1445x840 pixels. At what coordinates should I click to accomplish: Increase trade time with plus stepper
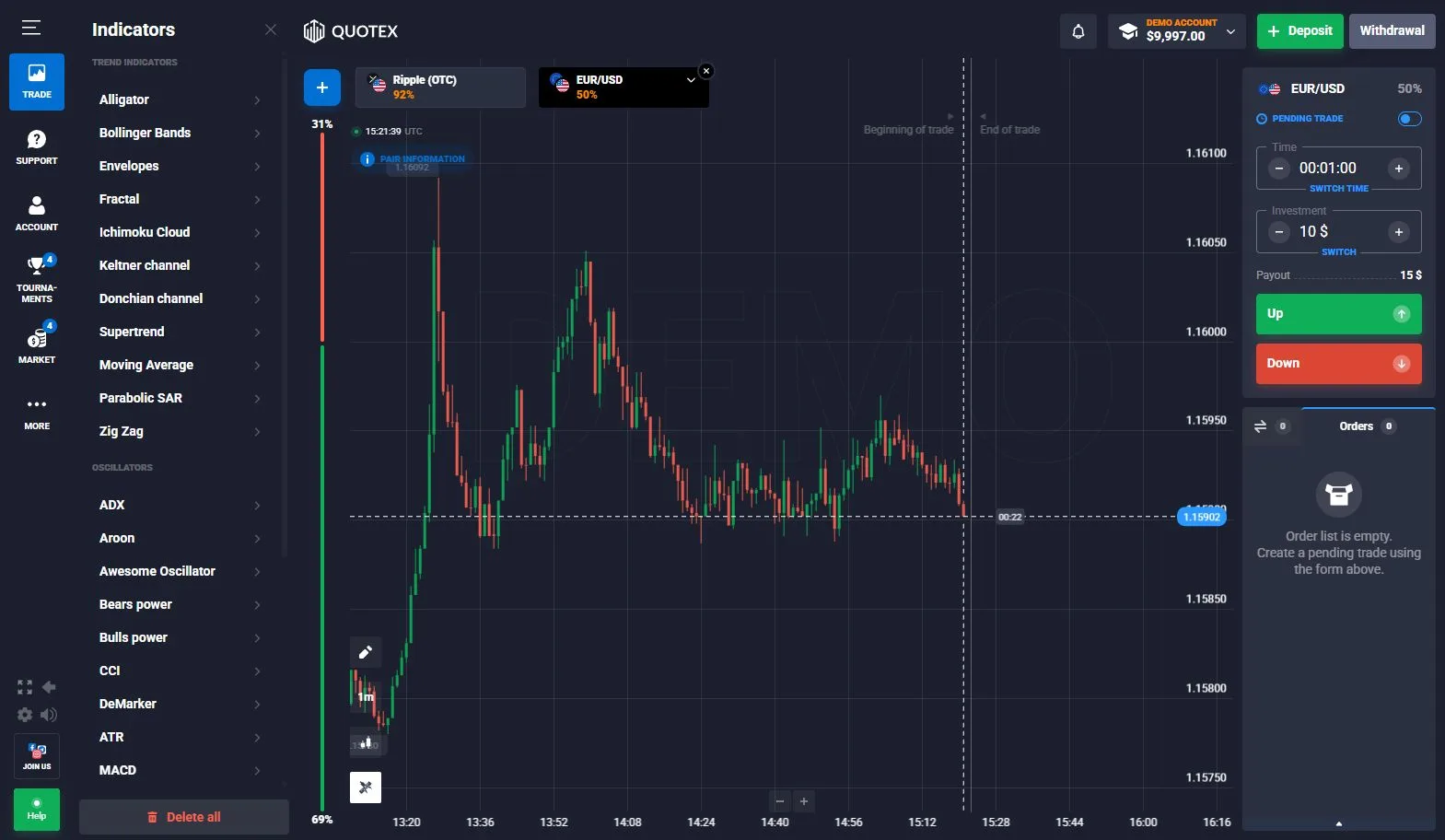(x=1398, y=169)
